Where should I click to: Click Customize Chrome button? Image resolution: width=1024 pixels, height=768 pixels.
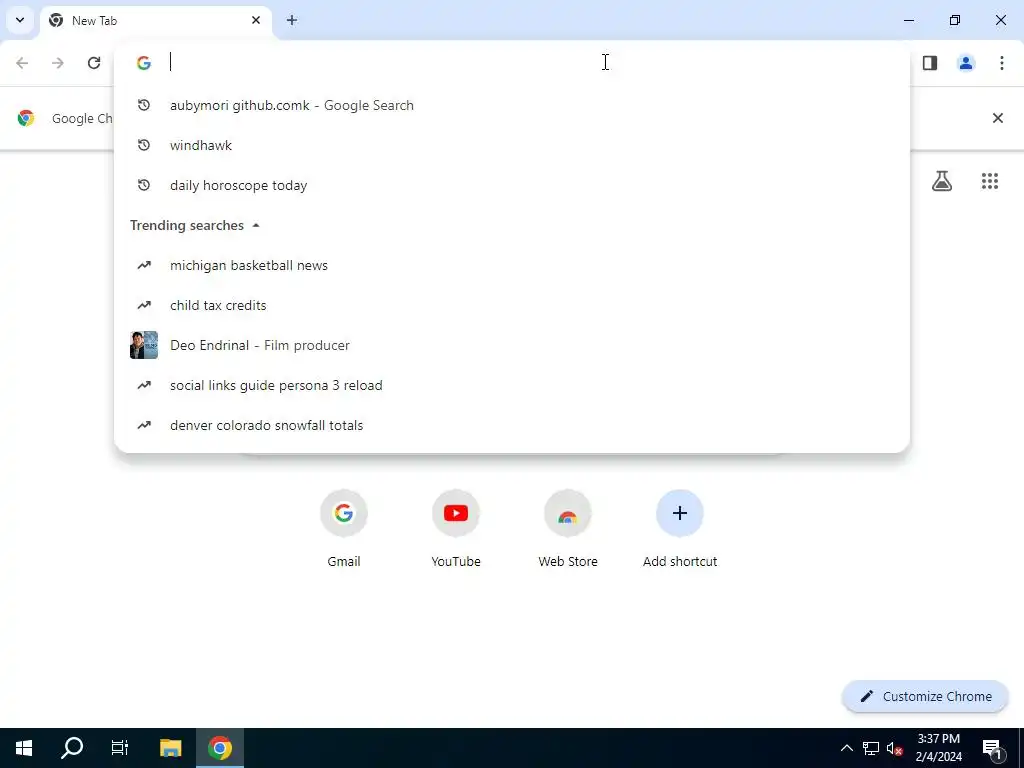[925, 697]
